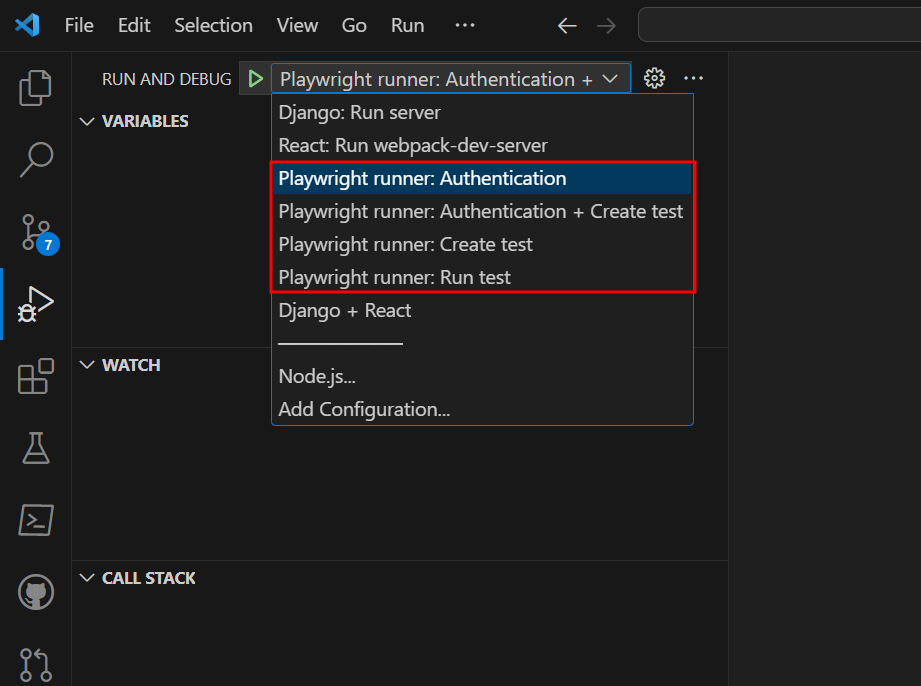
Task: Click the VS Code logo icon
Action: tap(27, 25)
